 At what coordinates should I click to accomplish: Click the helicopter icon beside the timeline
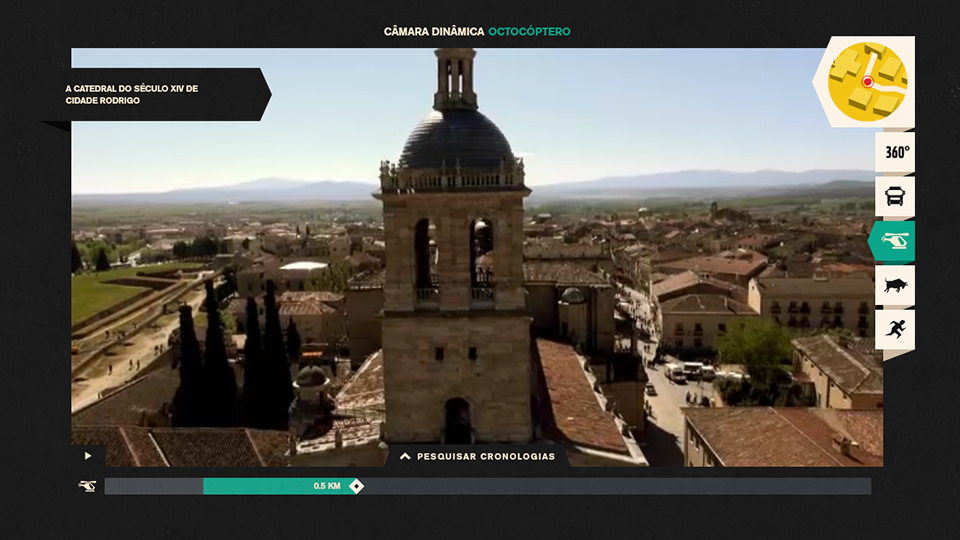(88, 486)
